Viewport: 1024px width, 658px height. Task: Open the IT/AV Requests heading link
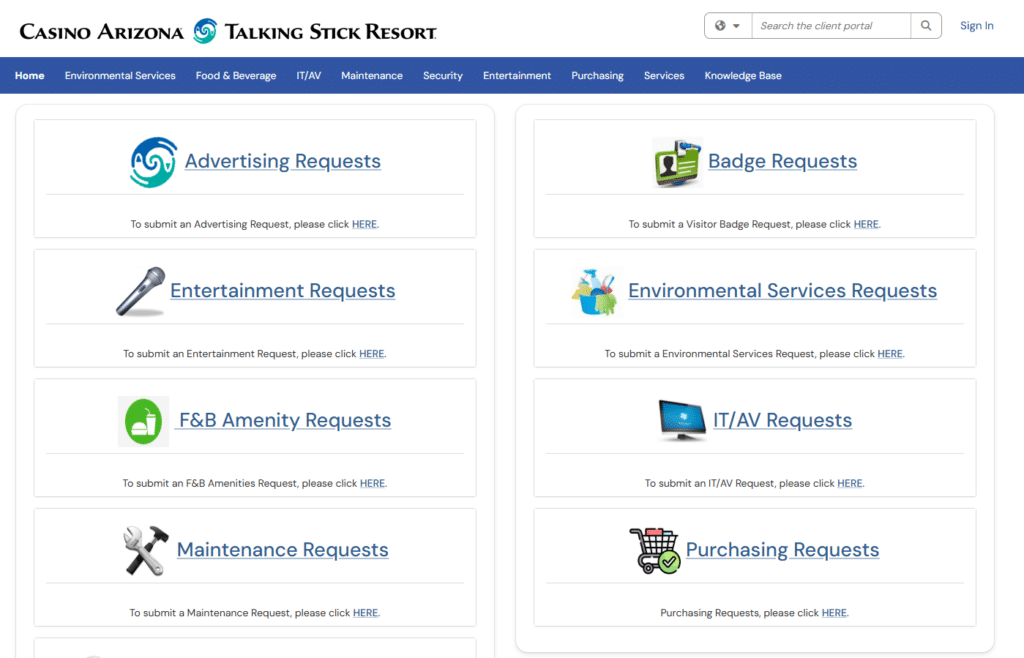[x=782, y=420]
